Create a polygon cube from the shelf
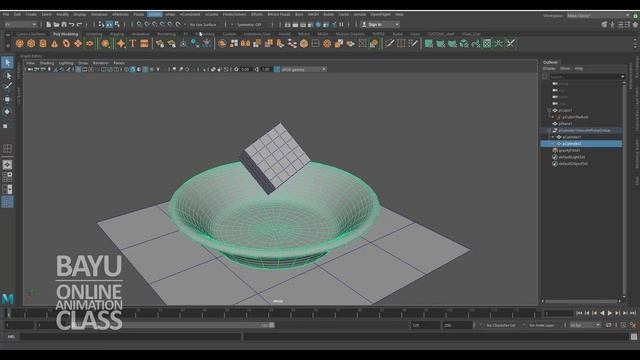640x360 pixels. [x=31, y=44]
